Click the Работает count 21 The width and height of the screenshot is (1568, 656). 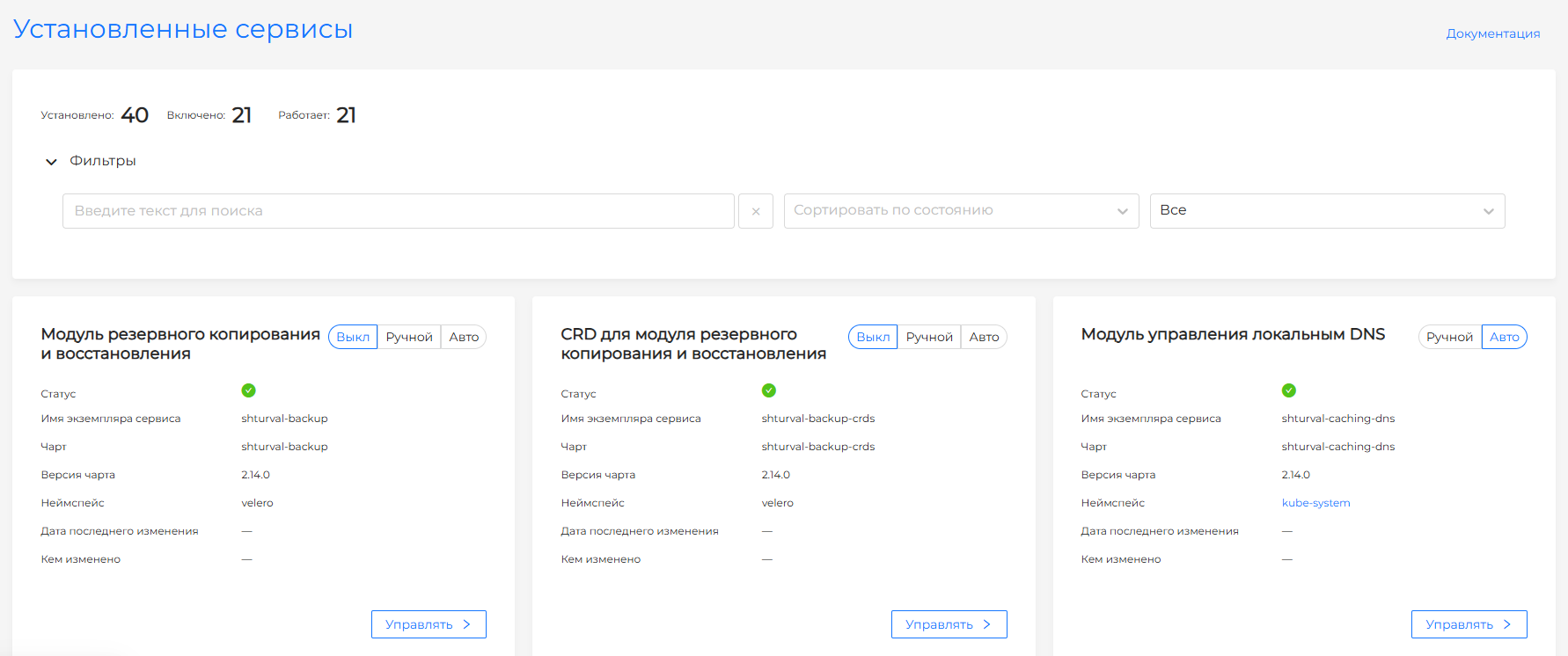pyautogui.click(x=347, y=115)
